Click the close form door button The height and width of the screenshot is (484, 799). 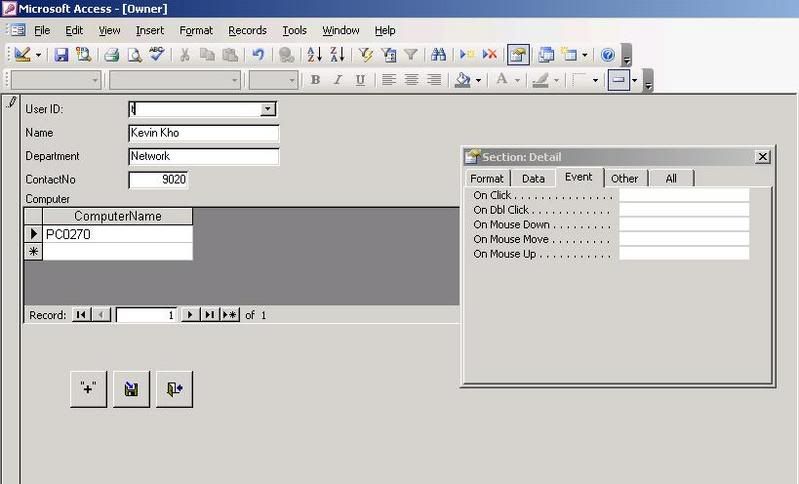pos(174,389)
